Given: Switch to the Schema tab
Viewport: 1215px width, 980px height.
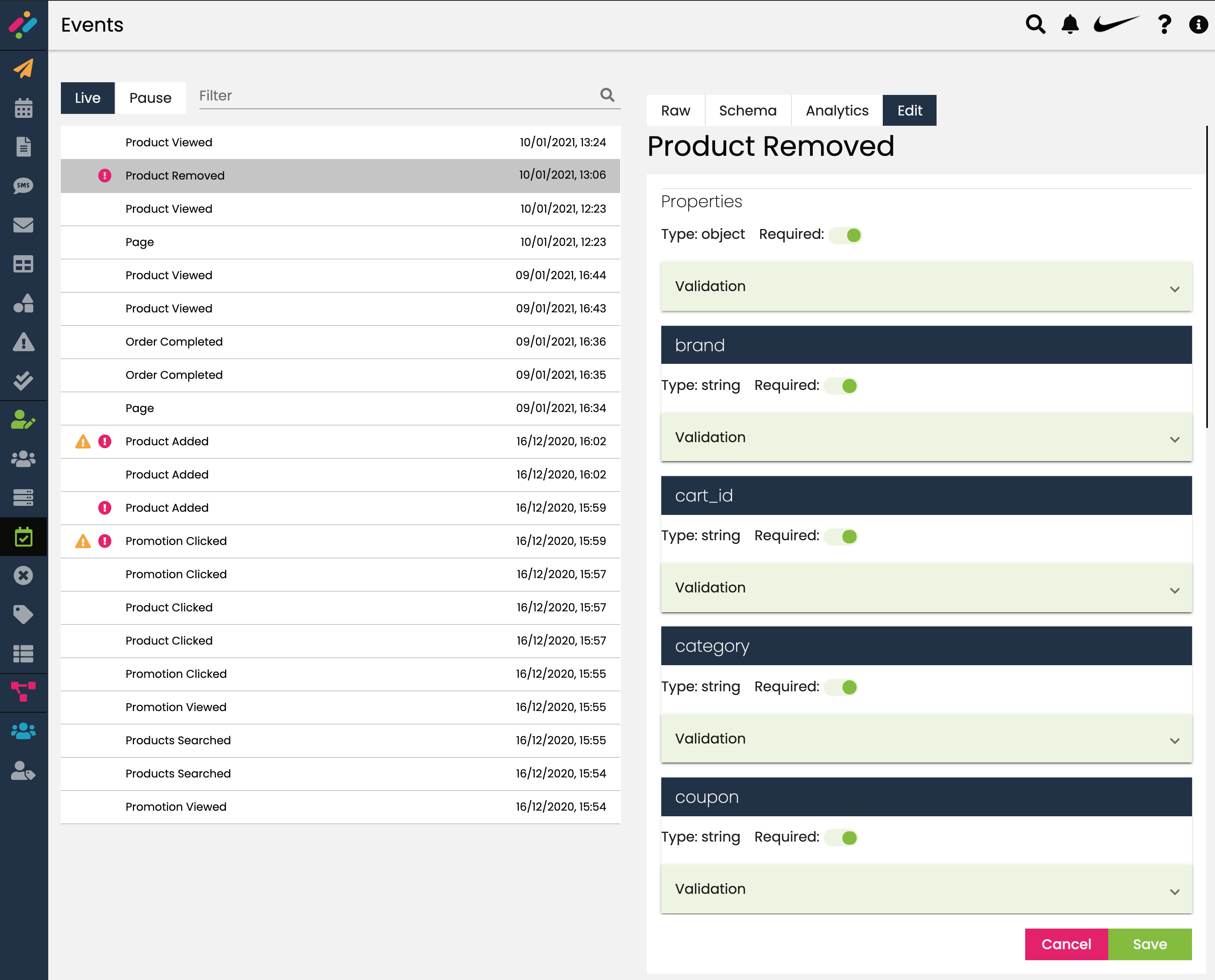Looking at the screenshot, I should pyautogui.click(x=748, y=111).
